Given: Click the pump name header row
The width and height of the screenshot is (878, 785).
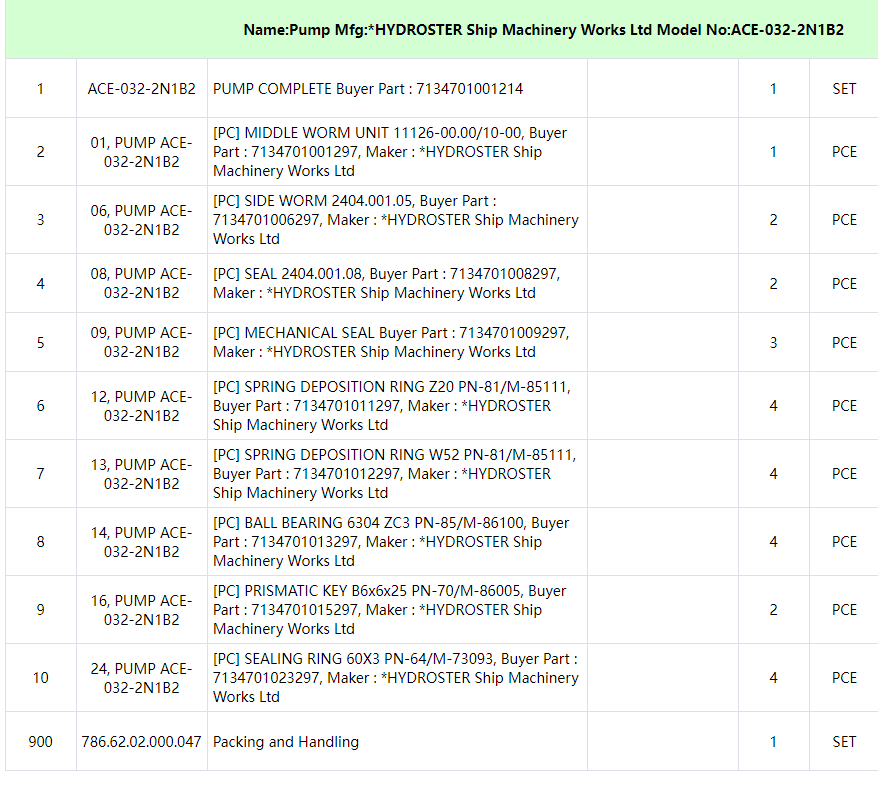Looking at the screenshot, I should (x=543, y=30).
